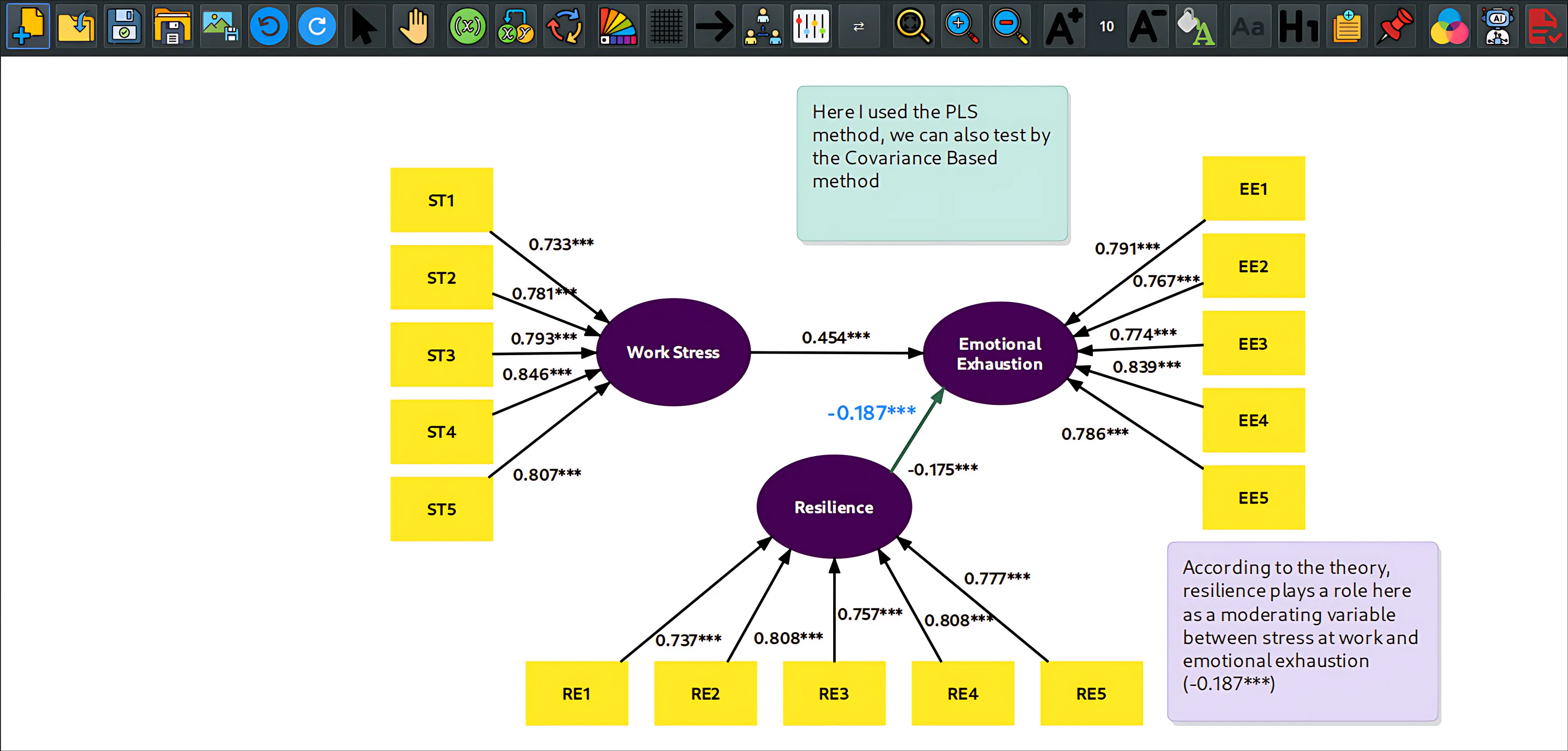Save using the floppy disk icon
The height and width of the screenshot is (751, 1568).
[124, 26]
